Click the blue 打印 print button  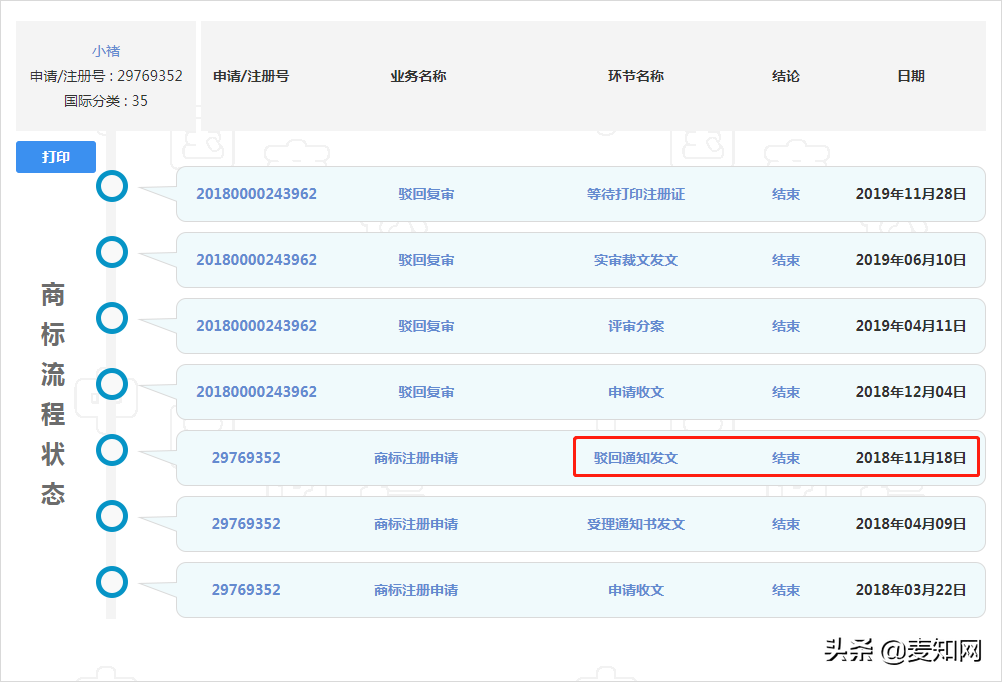tap(56, 157)
